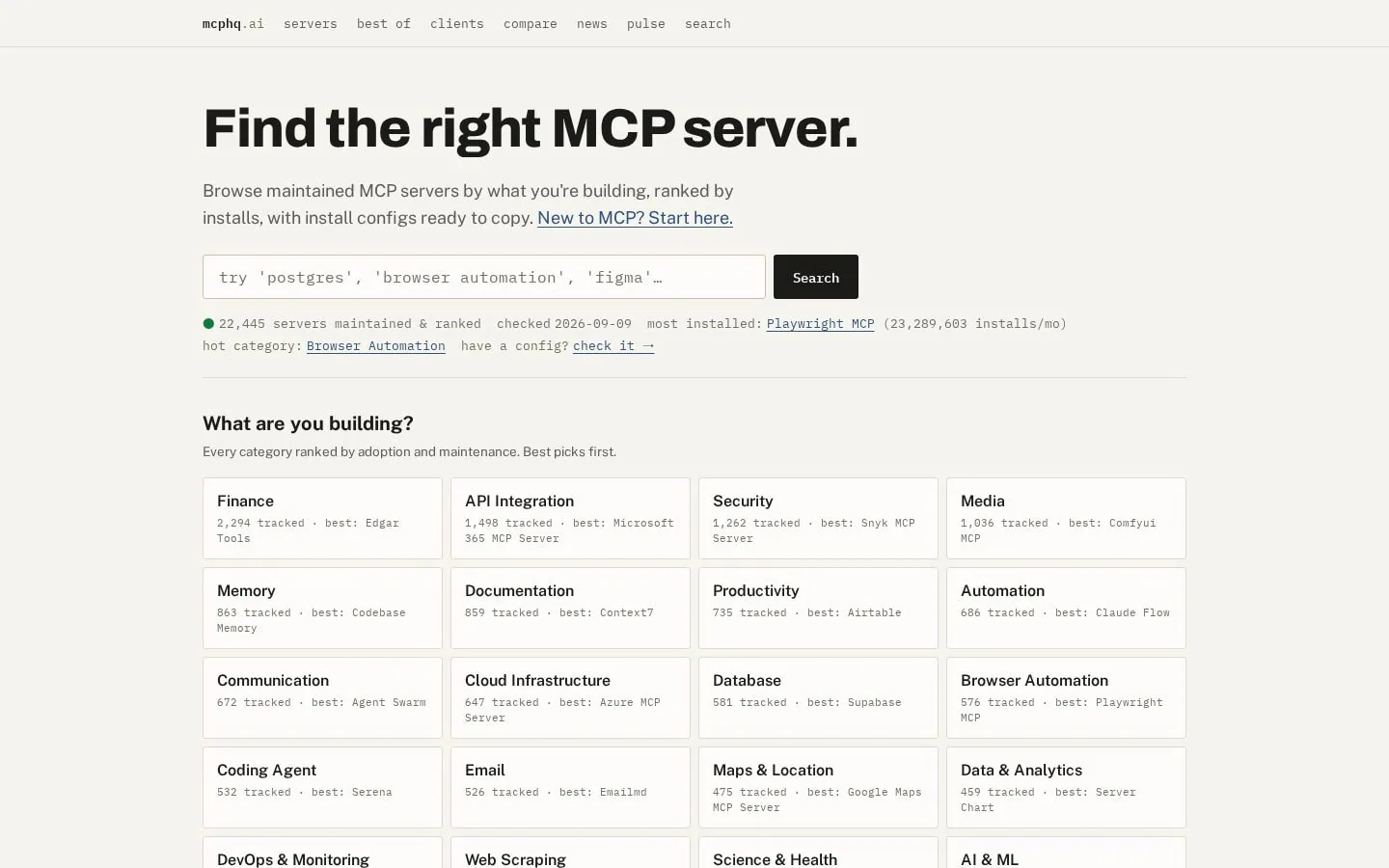Focus the server search input field

[x=484, y=277]
